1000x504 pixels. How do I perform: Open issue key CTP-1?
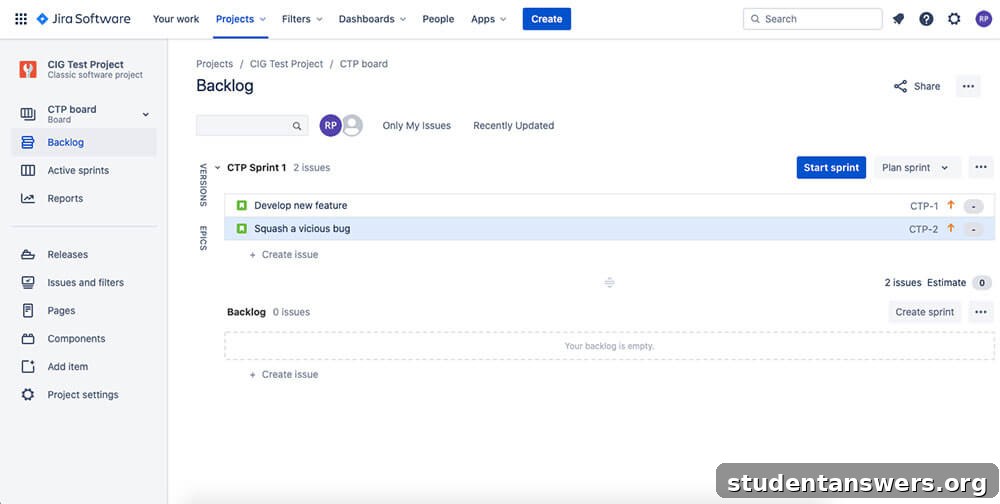point(924,206)
